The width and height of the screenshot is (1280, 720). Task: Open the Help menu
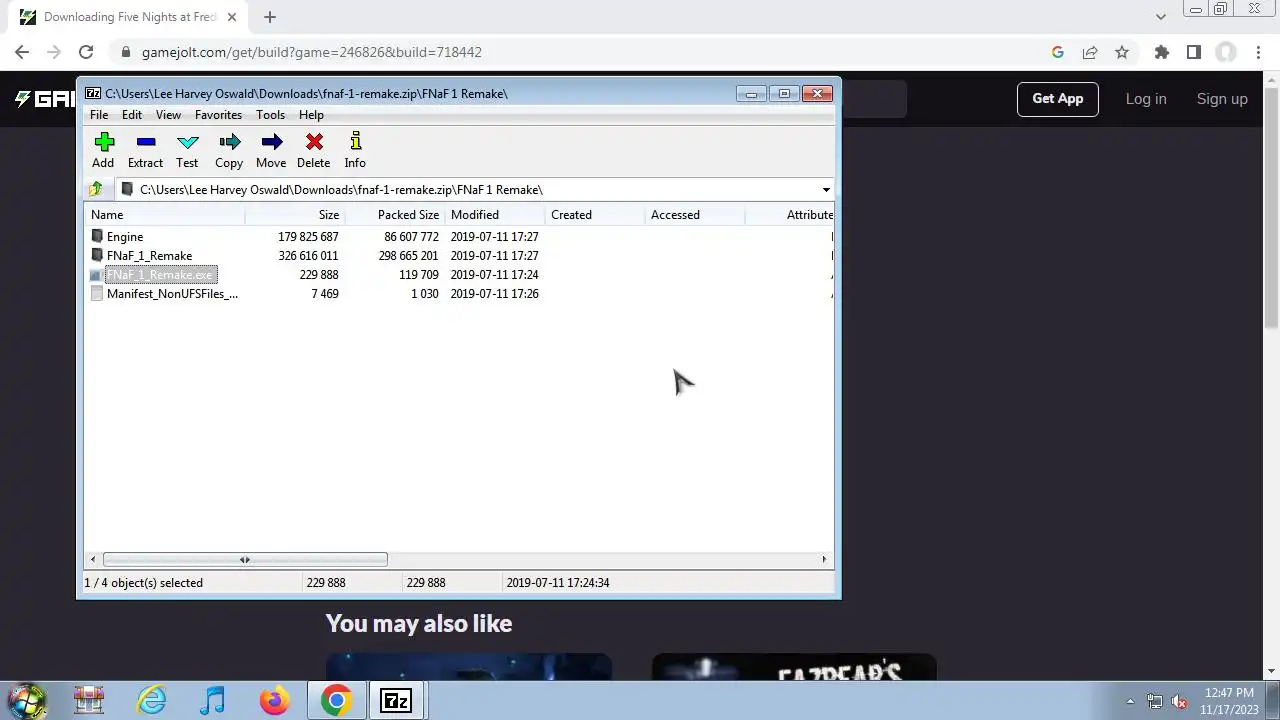click(x=311, y=115)
